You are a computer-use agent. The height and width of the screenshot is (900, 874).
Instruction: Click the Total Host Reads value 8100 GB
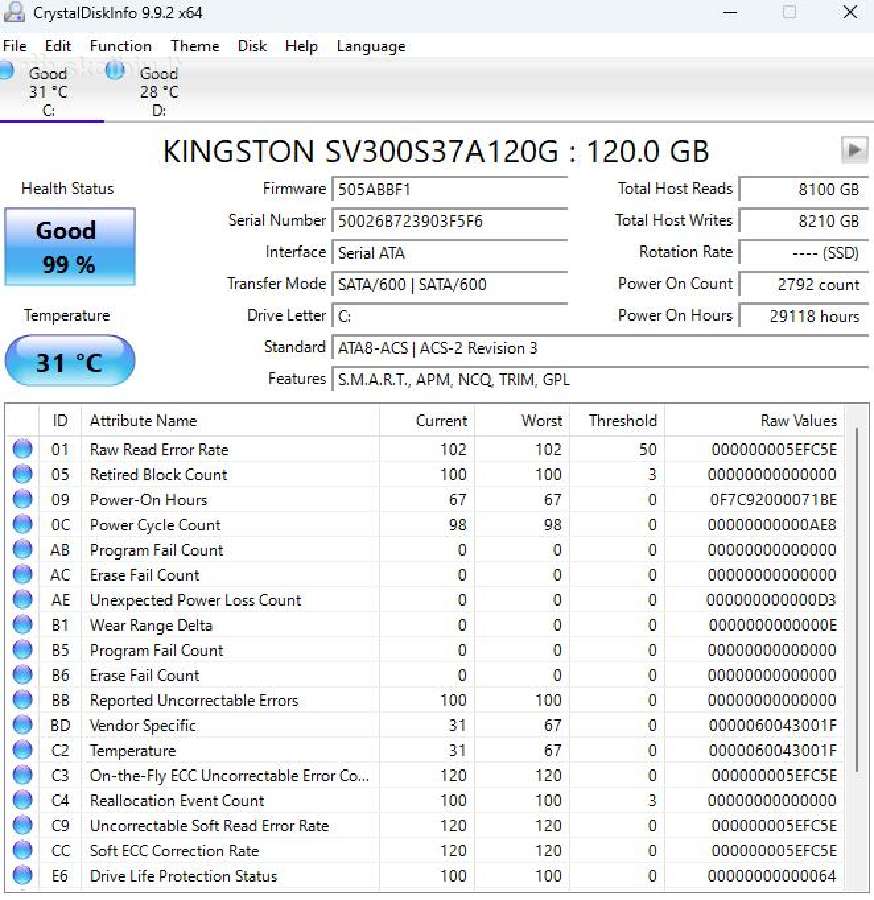click(x=804, y=189)
